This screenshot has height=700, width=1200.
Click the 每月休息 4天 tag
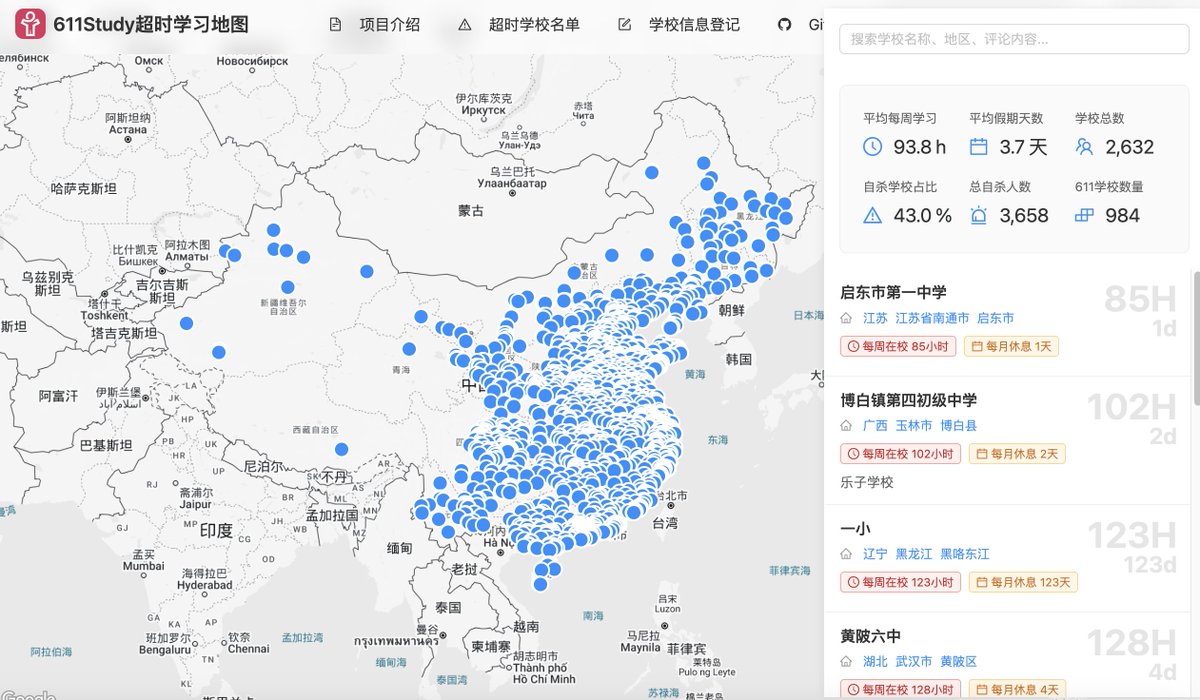1016,689
